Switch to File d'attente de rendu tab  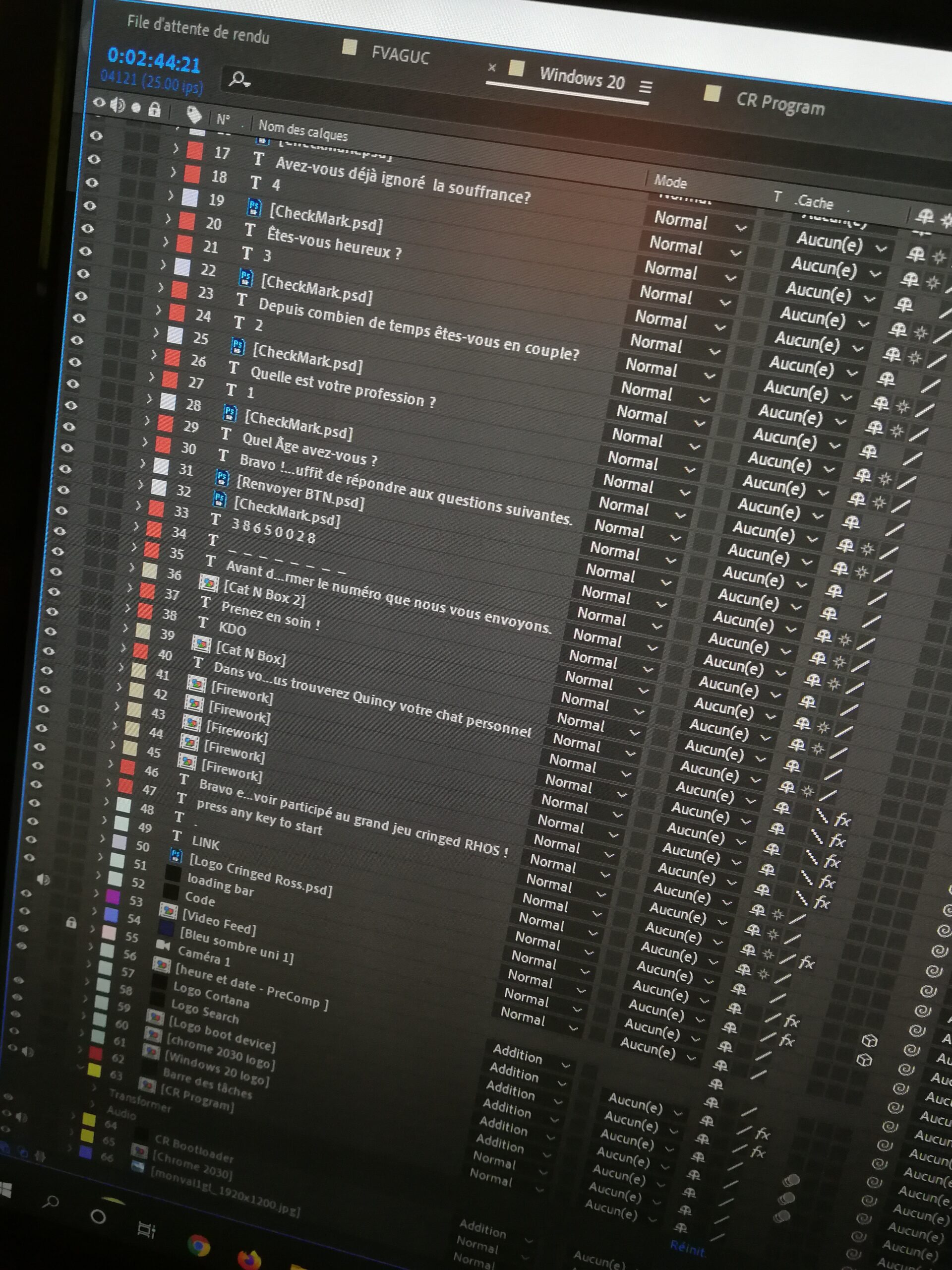(x=198, y=29)
